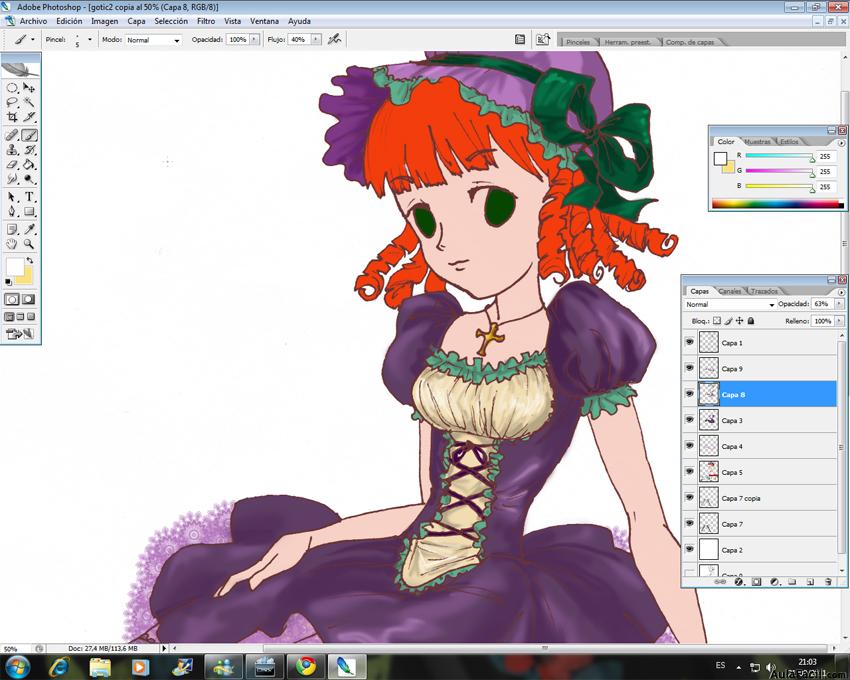Screen dimensions: 850x680
Task: Select the Lasso tool
Action: 12,102
